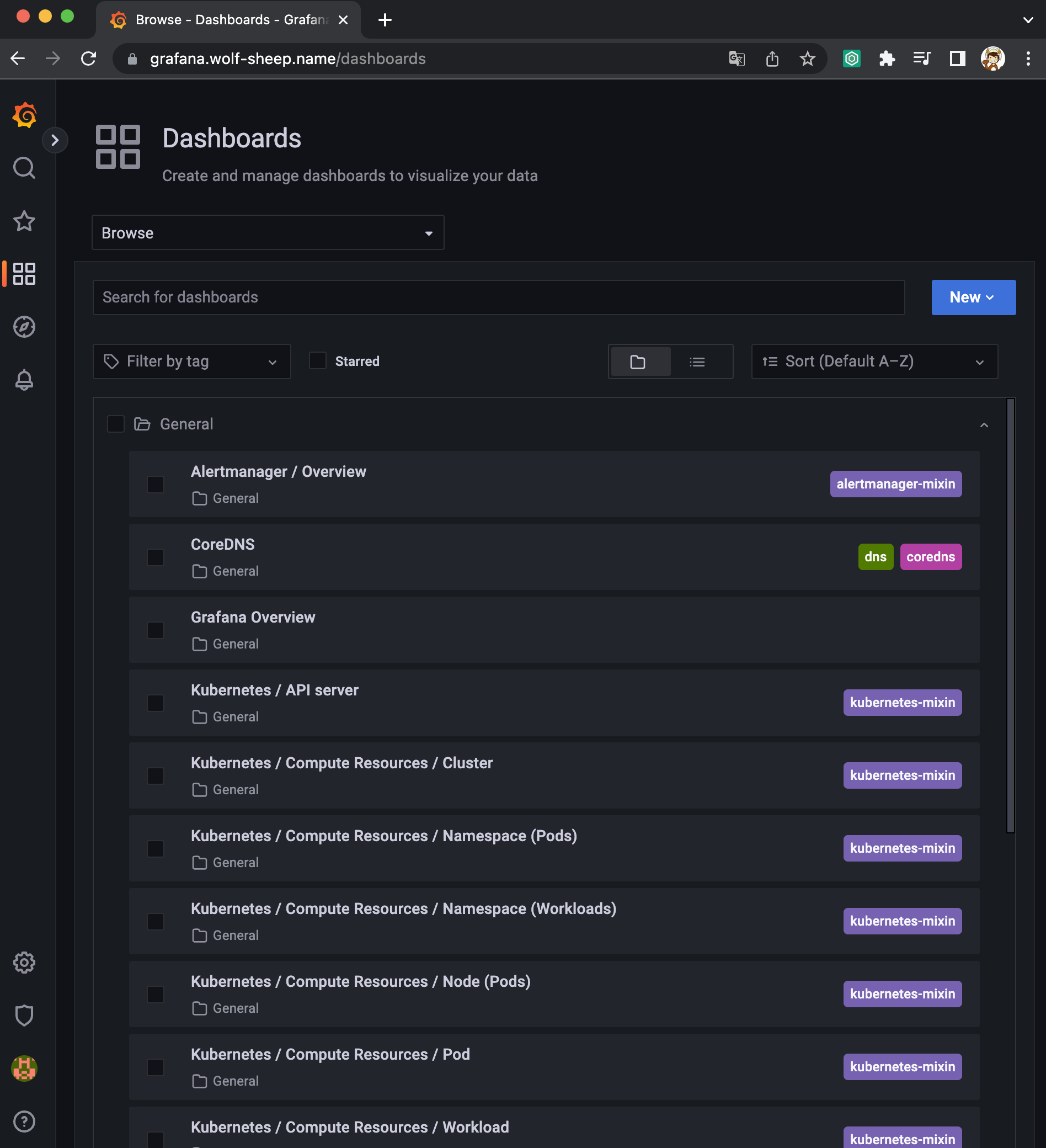This screenshot has height=1148, width=1046.
Task: Open the Help question mark icon
Action: coord(24,1122)
